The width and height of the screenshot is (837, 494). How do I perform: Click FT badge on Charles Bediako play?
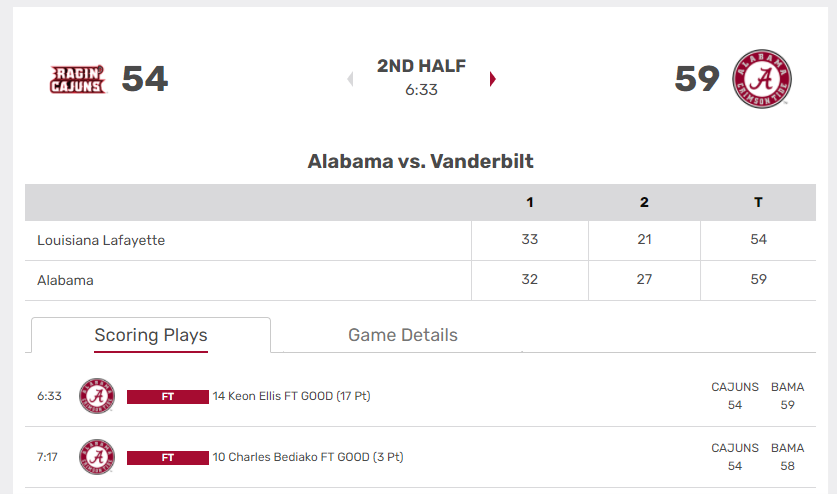[x=168, y=458]
